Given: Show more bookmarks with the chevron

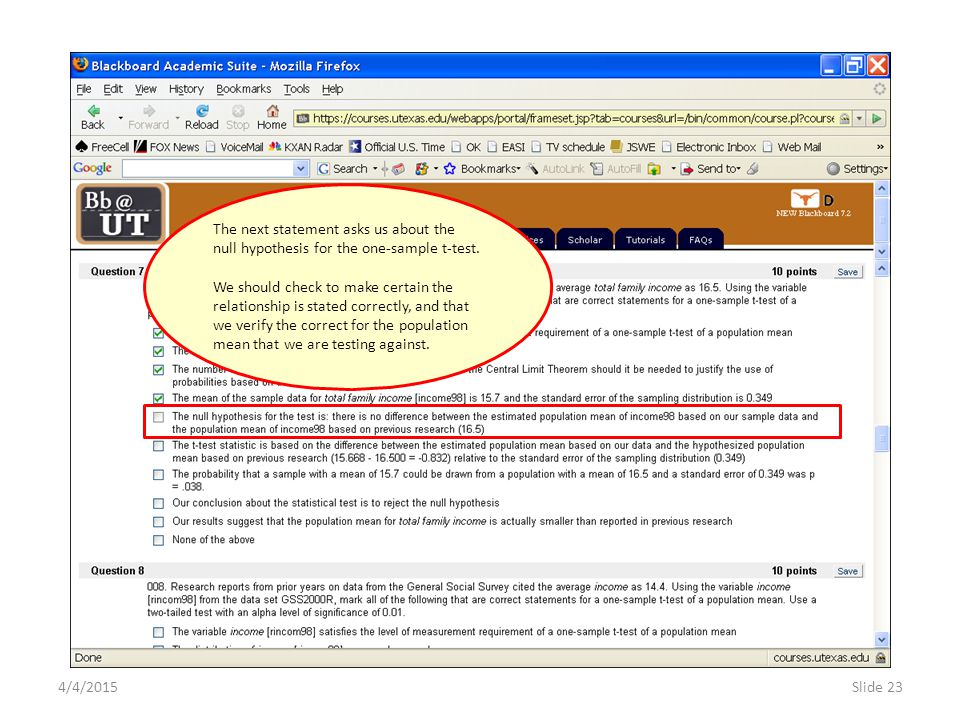Looking at the screenshot, I should [x=880, y=147].
